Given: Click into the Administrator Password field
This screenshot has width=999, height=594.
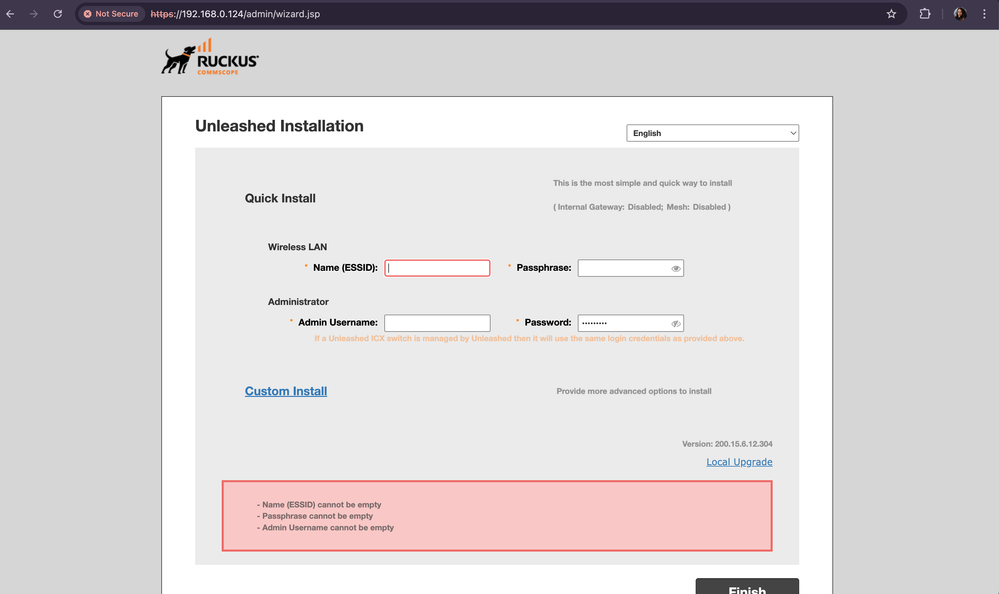Looking at the screenshot, I should [x=623, y=323].
